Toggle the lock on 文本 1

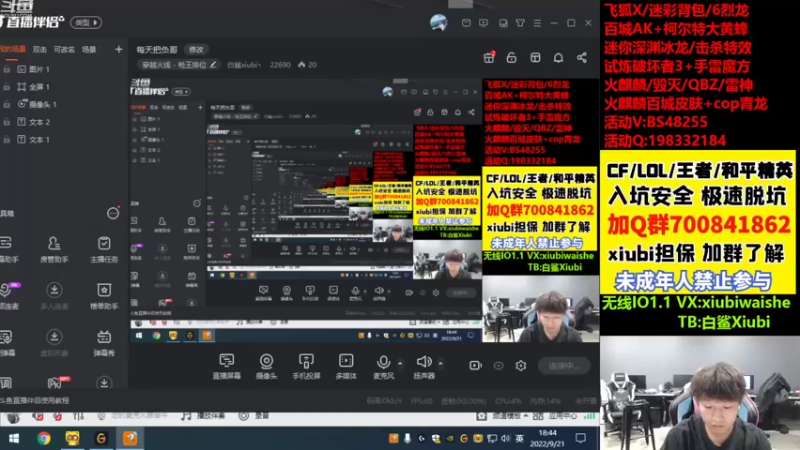(7, 139)
